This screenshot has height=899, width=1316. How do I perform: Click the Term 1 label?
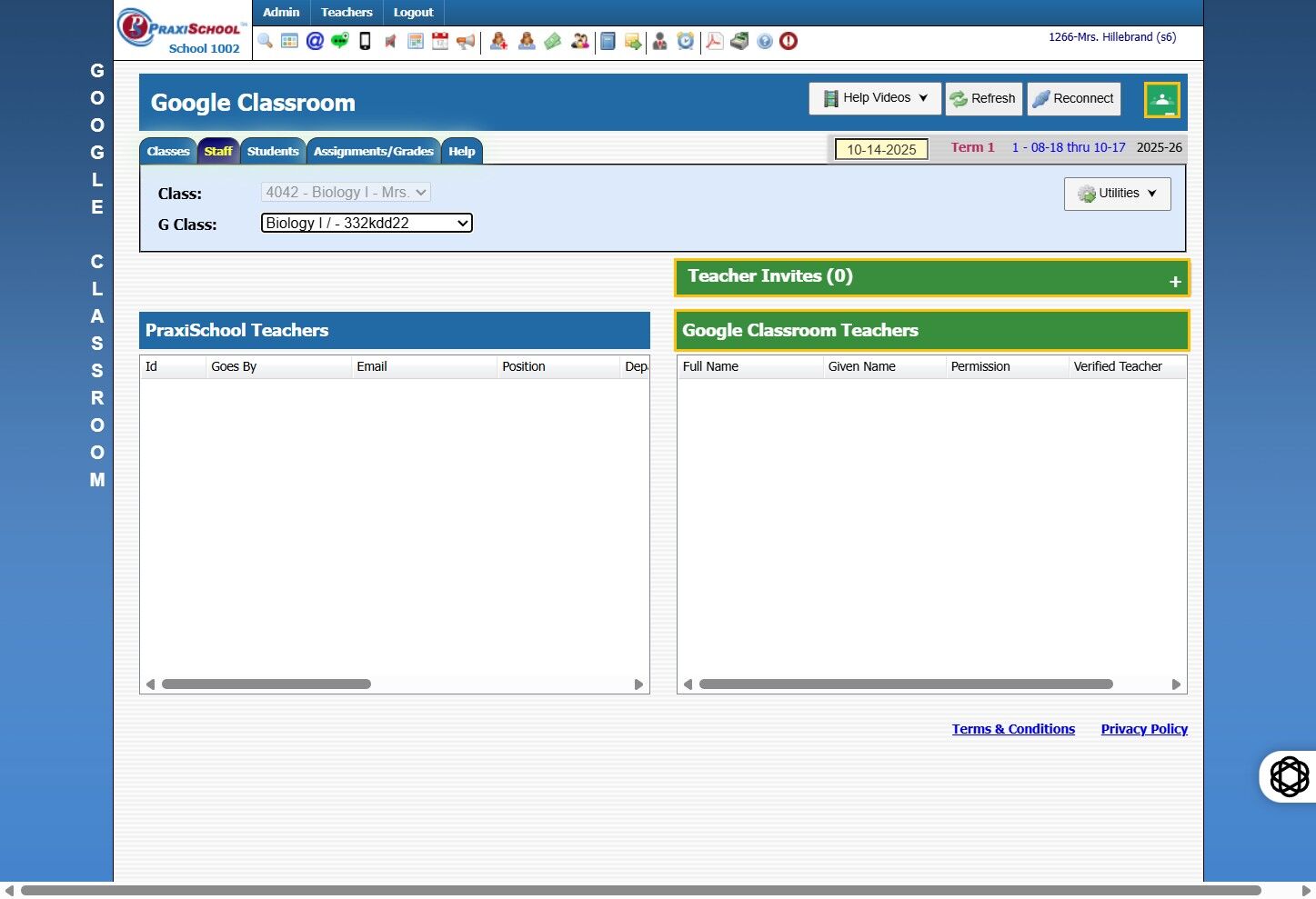[972, 147]
